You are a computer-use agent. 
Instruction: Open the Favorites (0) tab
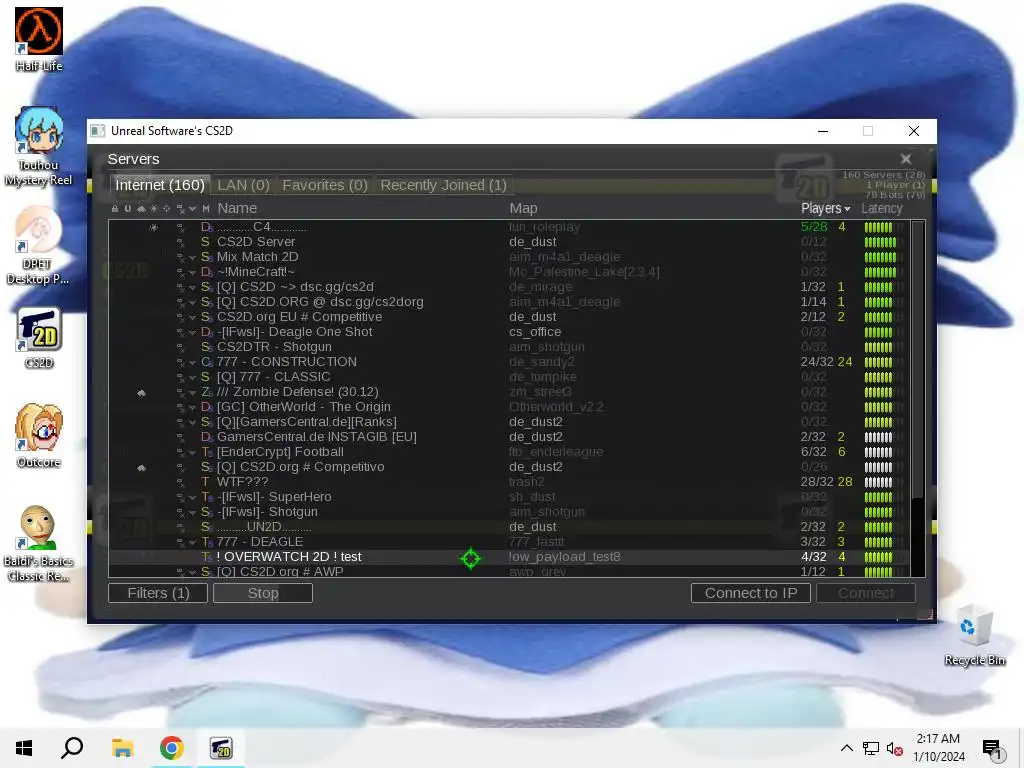(325, 185)
